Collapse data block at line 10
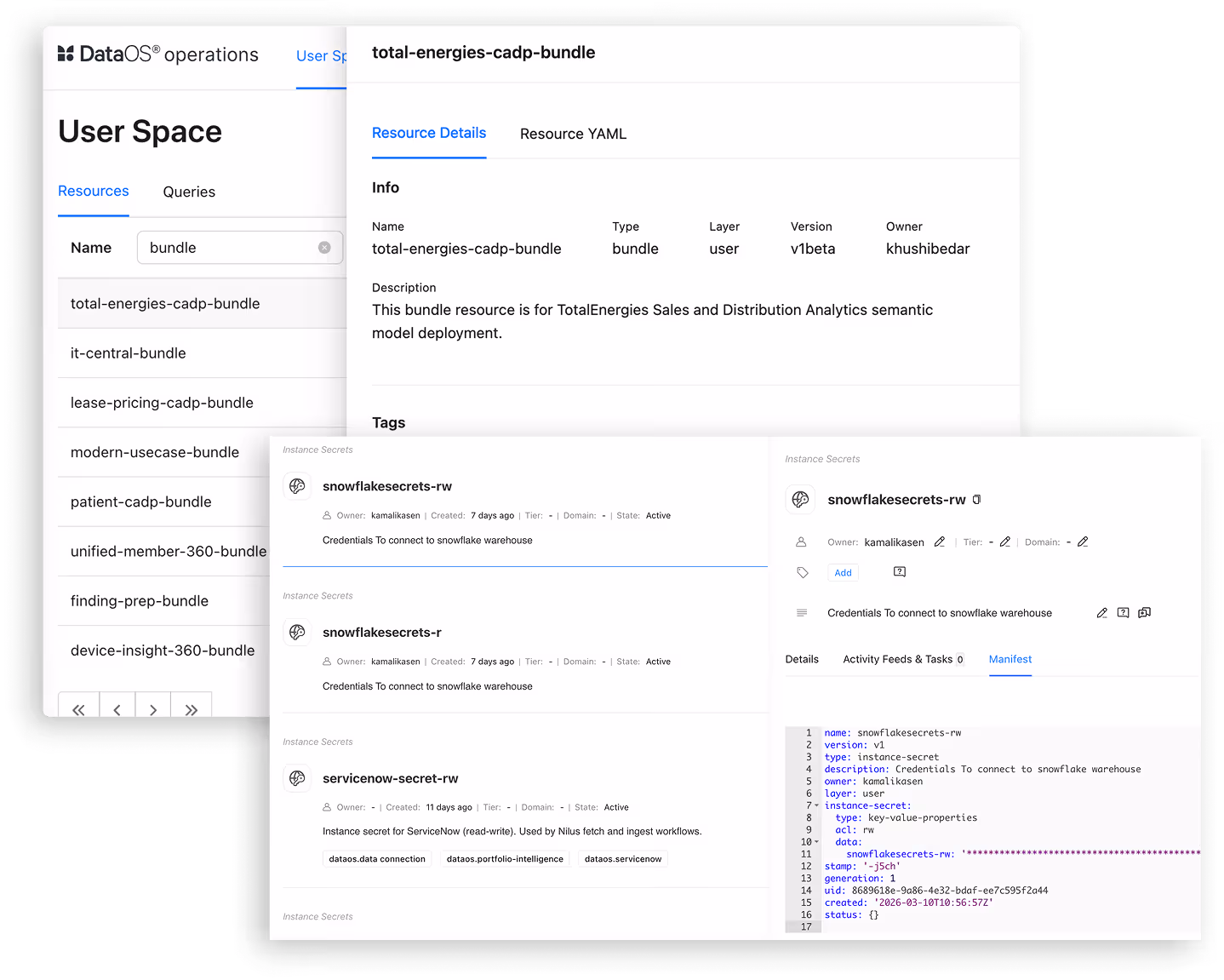Image resolution: width=1224 pixels, height=980 pixels. pos(817,842)
